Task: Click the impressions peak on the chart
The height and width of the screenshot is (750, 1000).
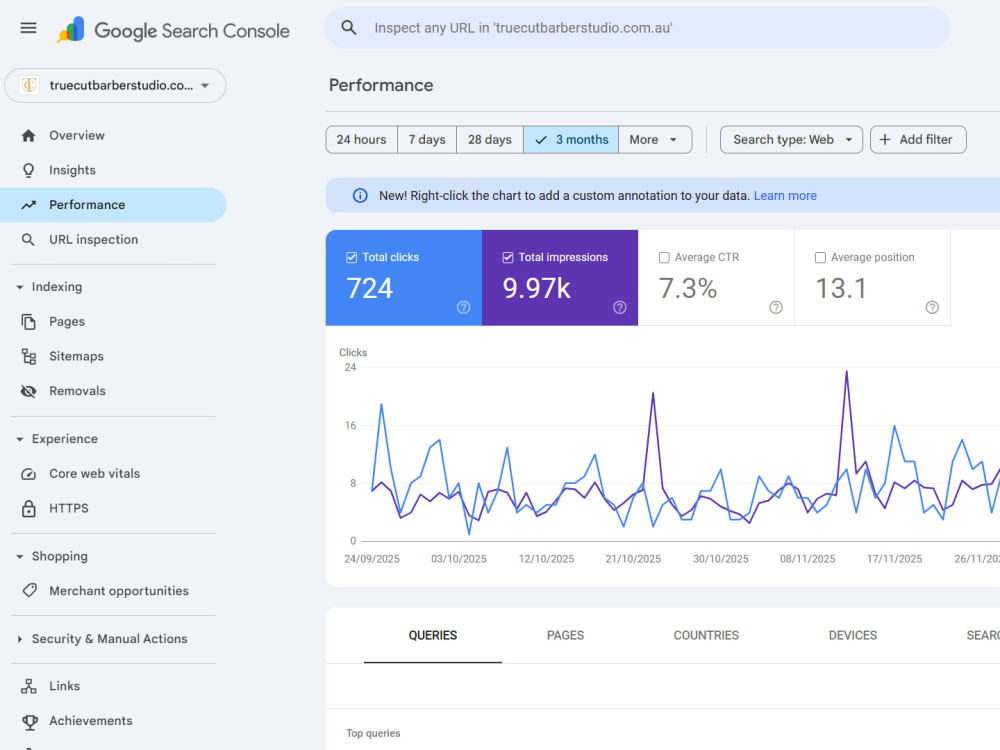Action: [846, 372]
